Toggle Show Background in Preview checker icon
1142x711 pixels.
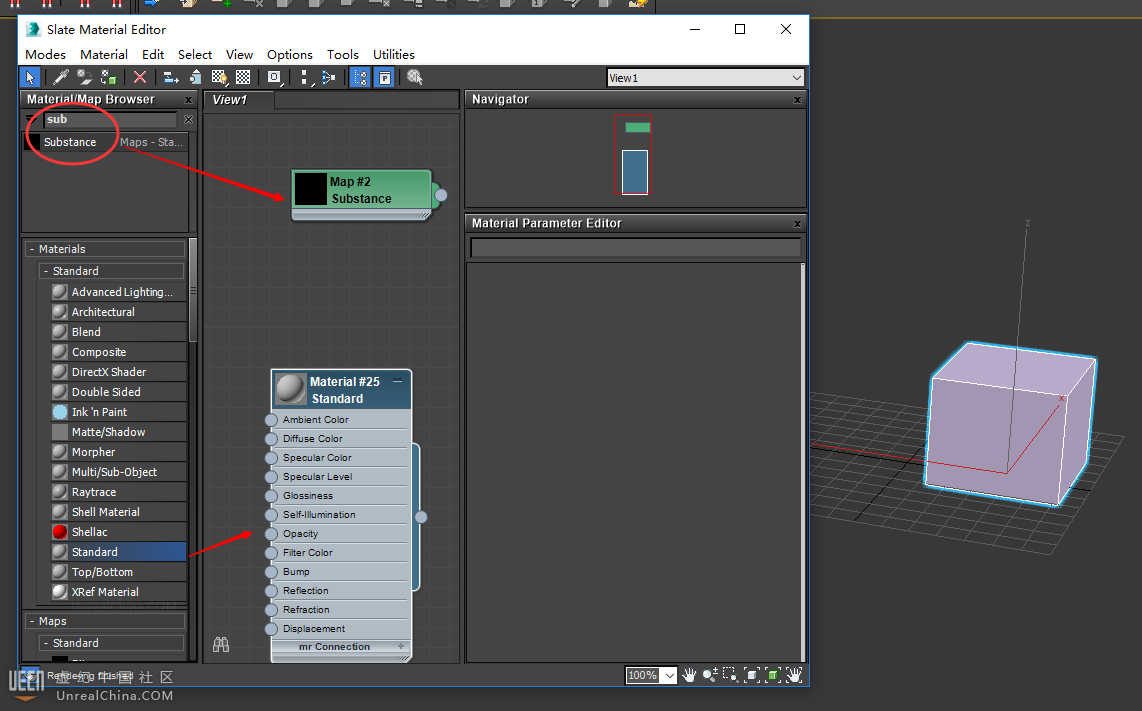243,77
